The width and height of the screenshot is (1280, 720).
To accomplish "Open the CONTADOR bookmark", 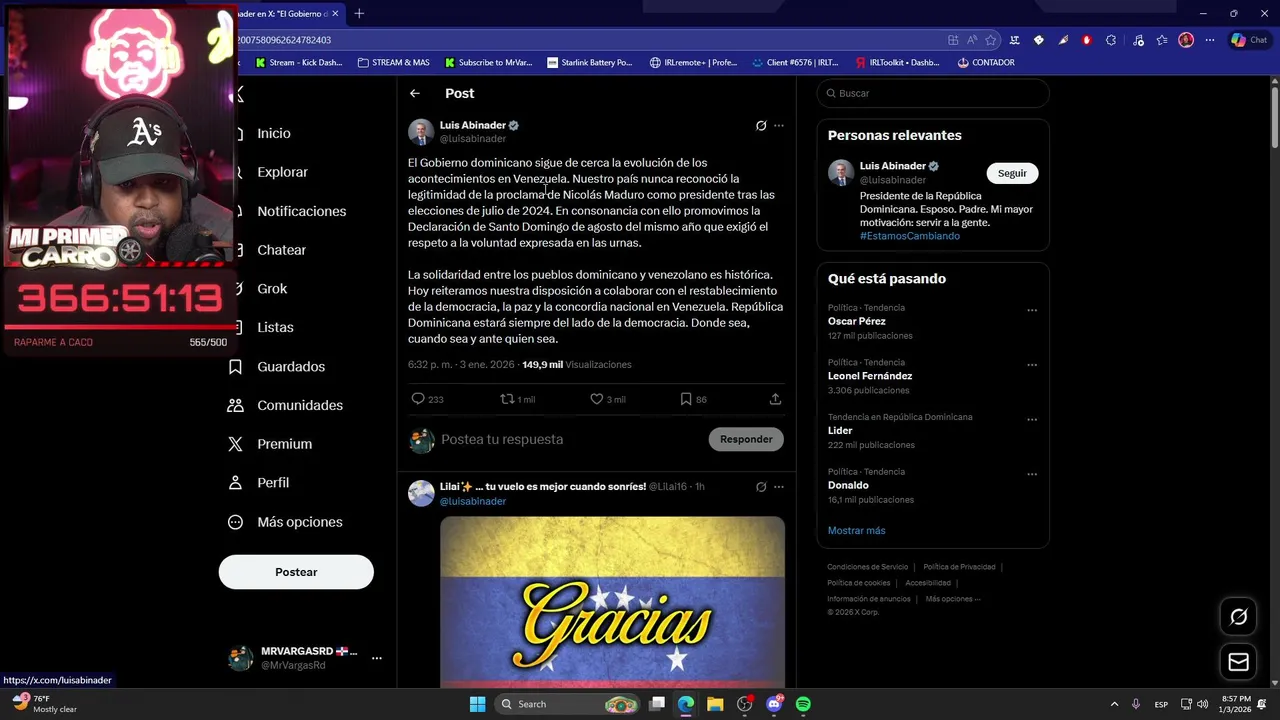I will pos(986,62).
